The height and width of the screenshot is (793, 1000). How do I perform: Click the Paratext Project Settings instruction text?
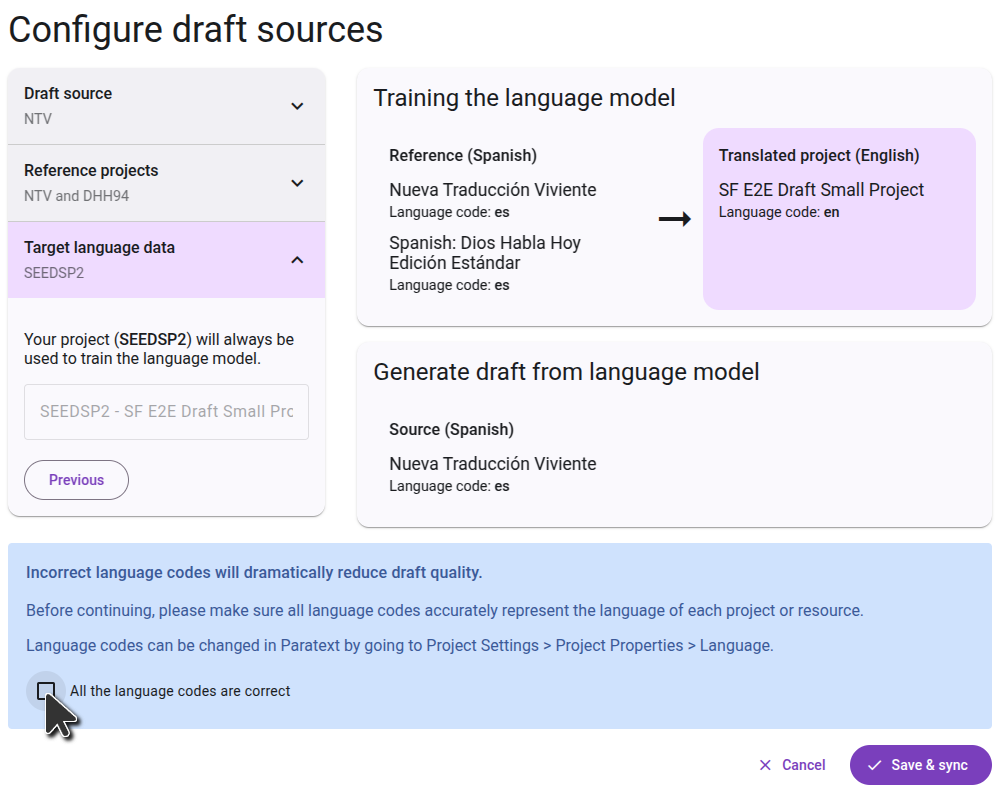(x=399, y=646)
